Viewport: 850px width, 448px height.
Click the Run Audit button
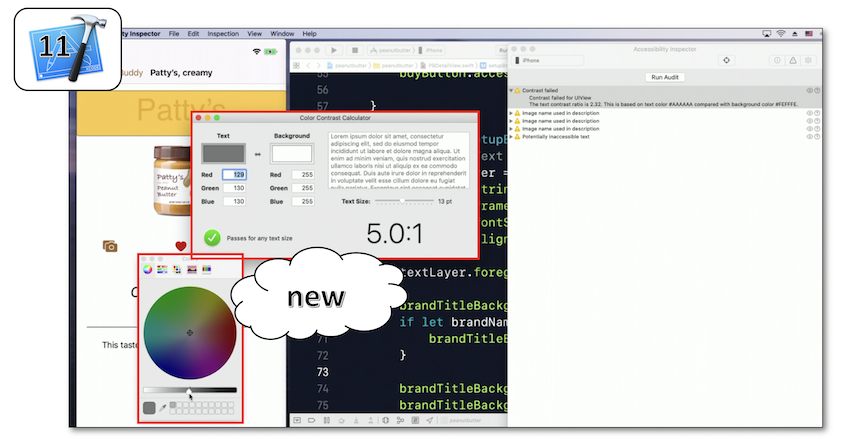click(x=665, y=77)
